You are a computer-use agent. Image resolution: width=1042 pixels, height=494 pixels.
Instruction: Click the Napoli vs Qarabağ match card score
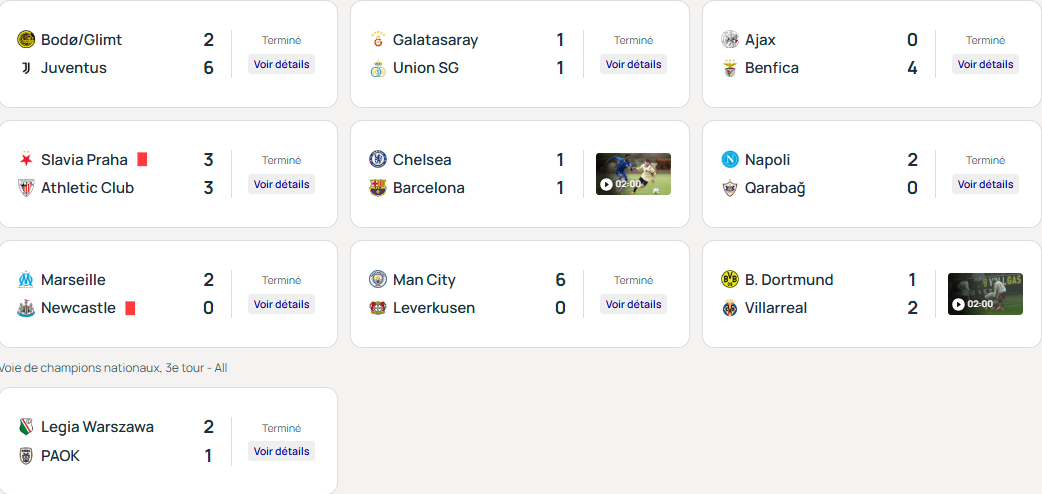click(x=912, y=174)
